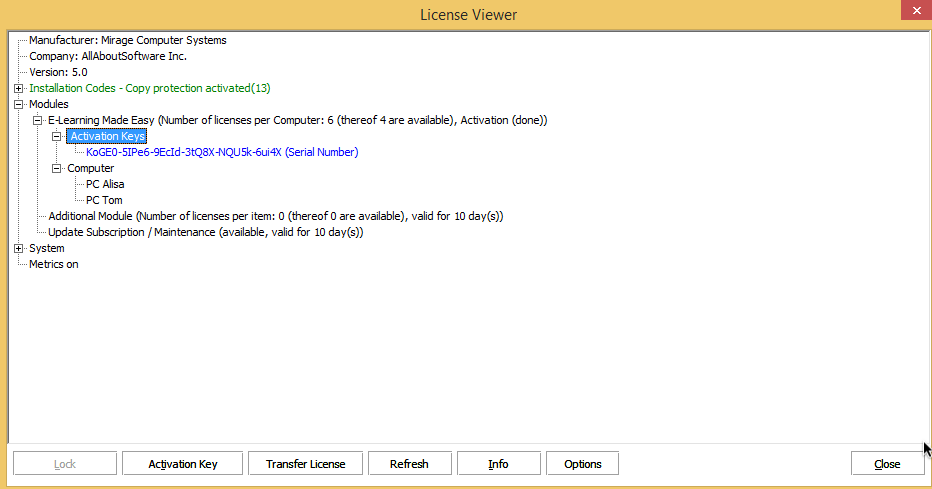Open the Info button
Image resolution: width=932 pixels, height=489 pixels.
tap(499, 464)
